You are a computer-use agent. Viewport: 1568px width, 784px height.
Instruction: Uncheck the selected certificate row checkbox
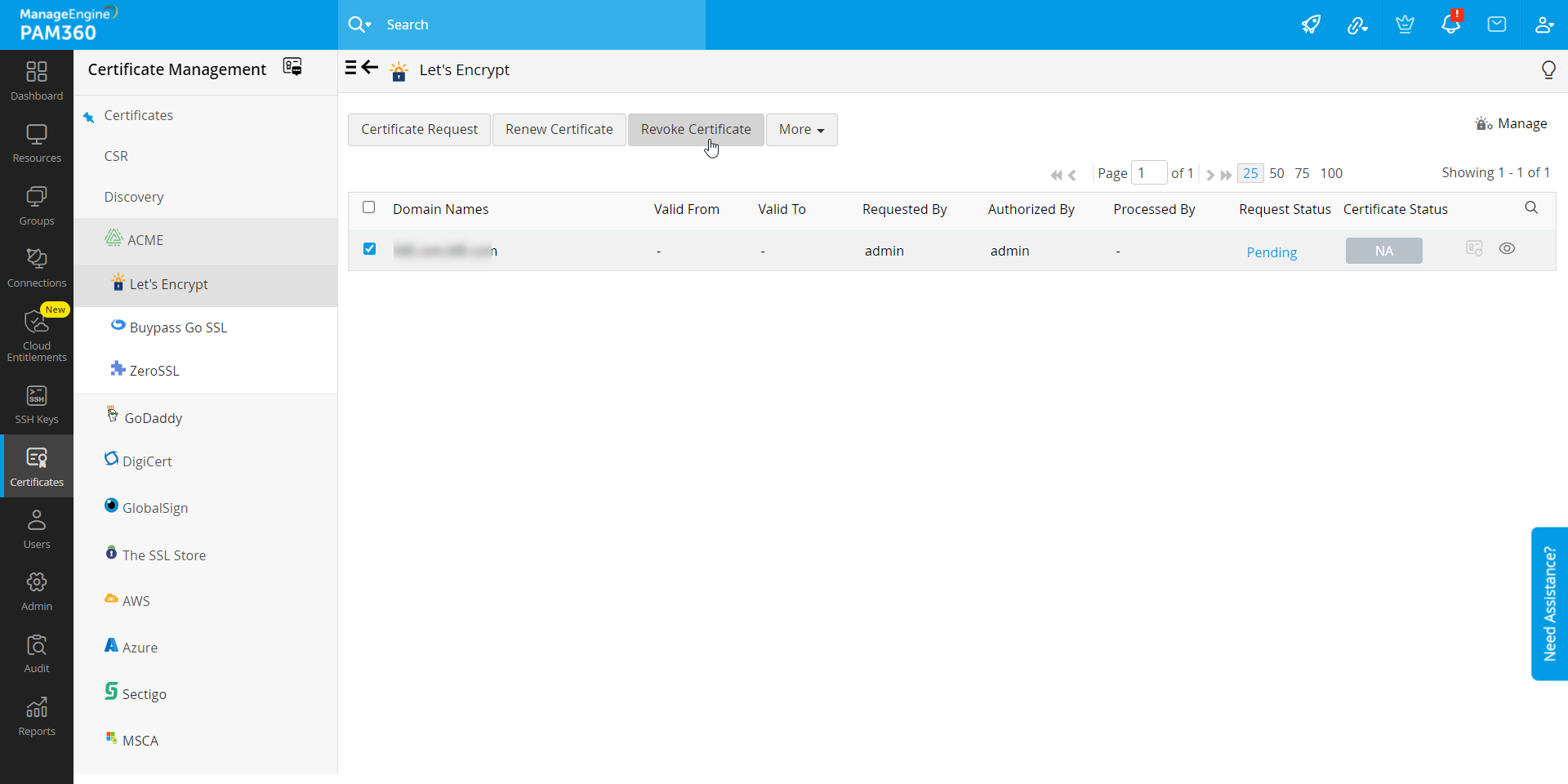click(x=369, y=249)
